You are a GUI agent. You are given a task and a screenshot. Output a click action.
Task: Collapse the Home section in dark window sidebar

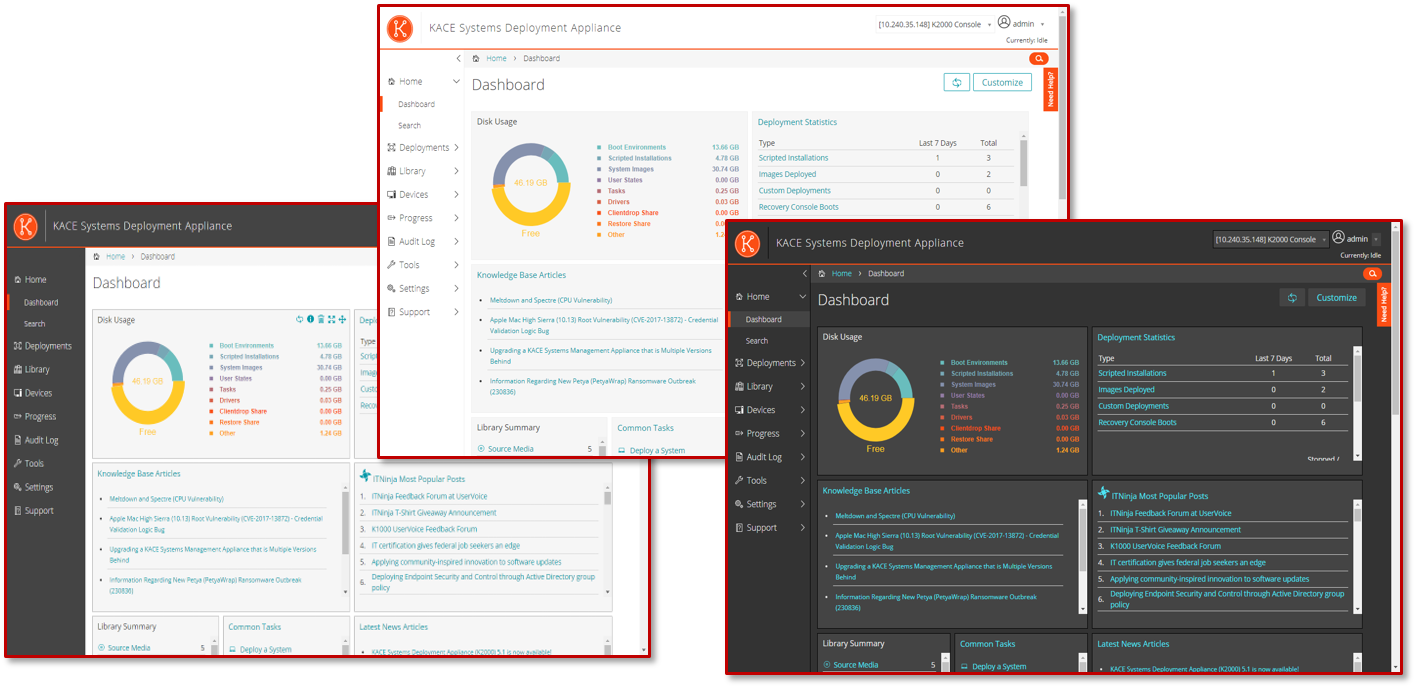(x=803, y=297)
